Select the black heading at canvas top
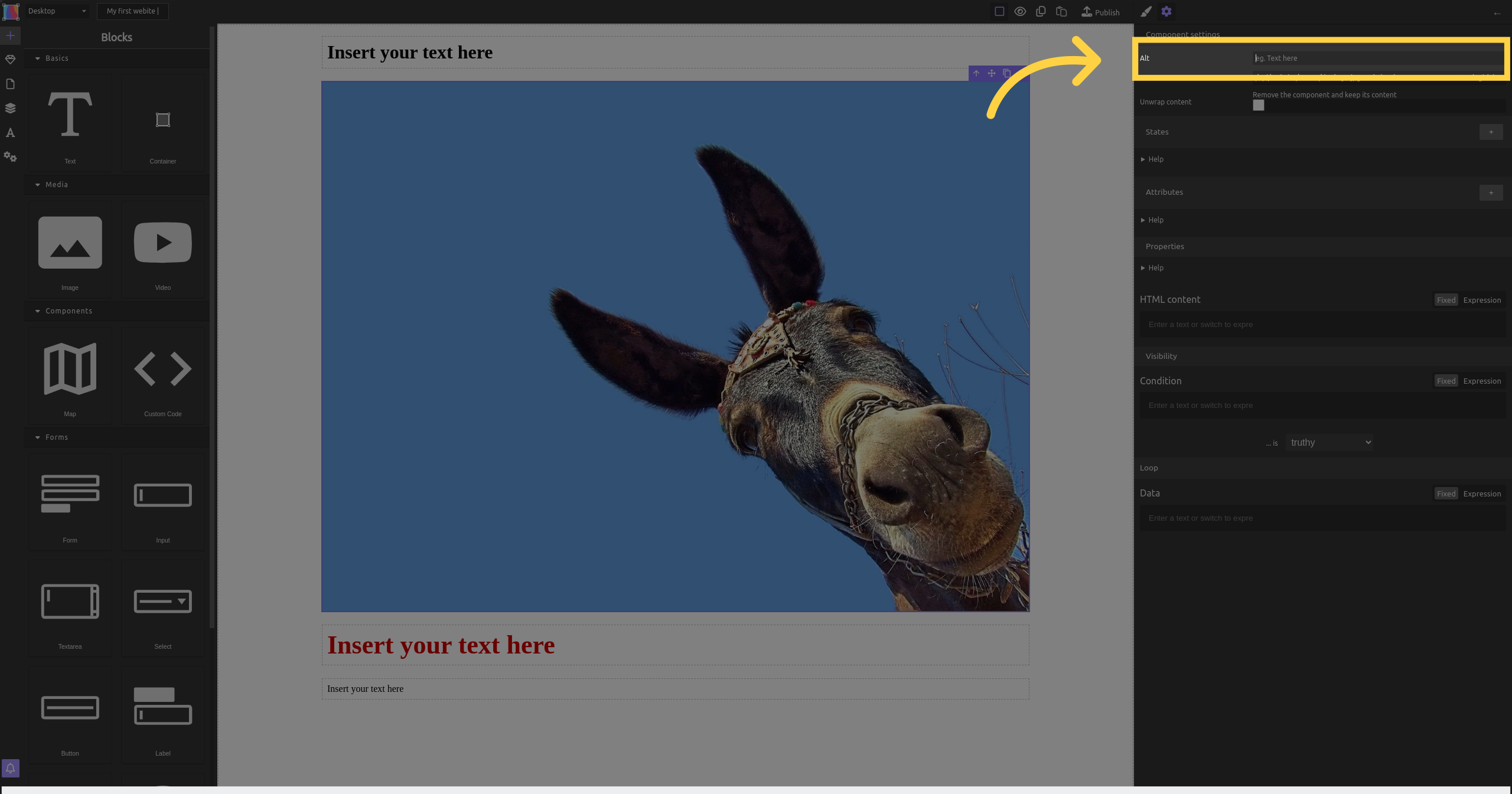This screenshot has width=1512, height=794. click(x=675, y=53)
